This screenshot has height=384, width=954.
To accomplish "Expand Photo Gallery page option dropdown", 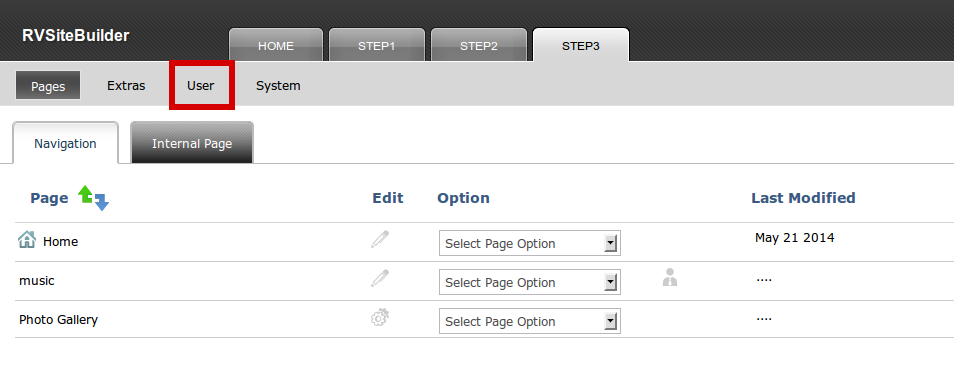I will pos(529,321).
